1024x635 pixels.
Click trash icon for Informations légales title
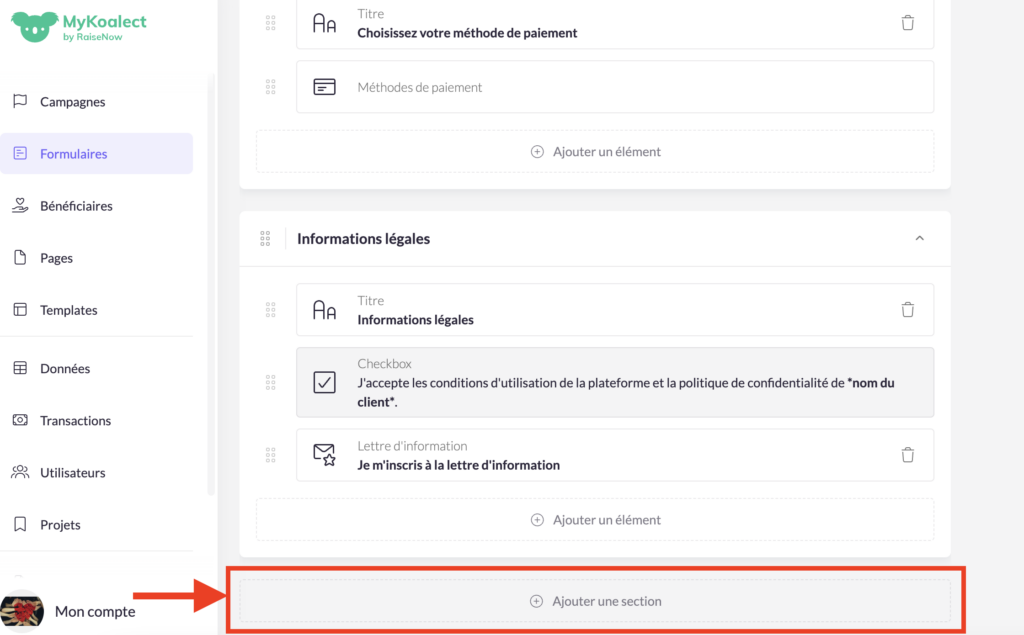click(907, 310)
